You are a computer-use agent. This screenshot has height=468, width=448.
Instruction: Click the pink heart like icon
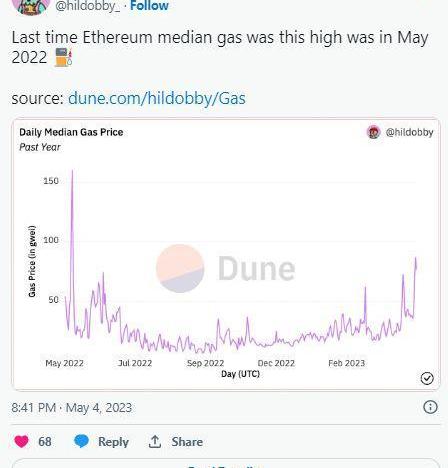point(22,442)
